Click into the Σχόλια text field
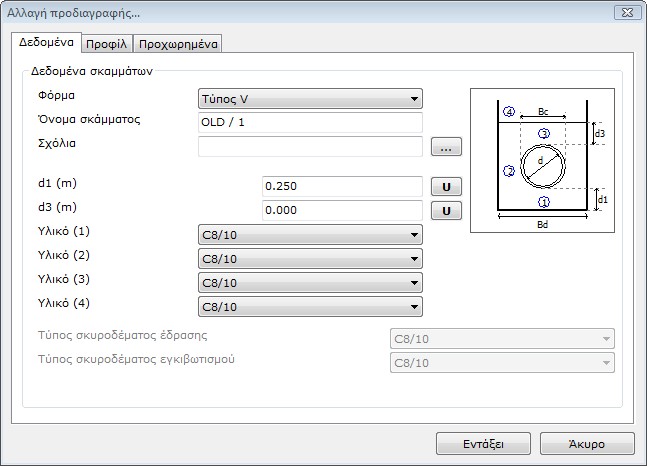The image size is (647, 466). click(310, 147)
